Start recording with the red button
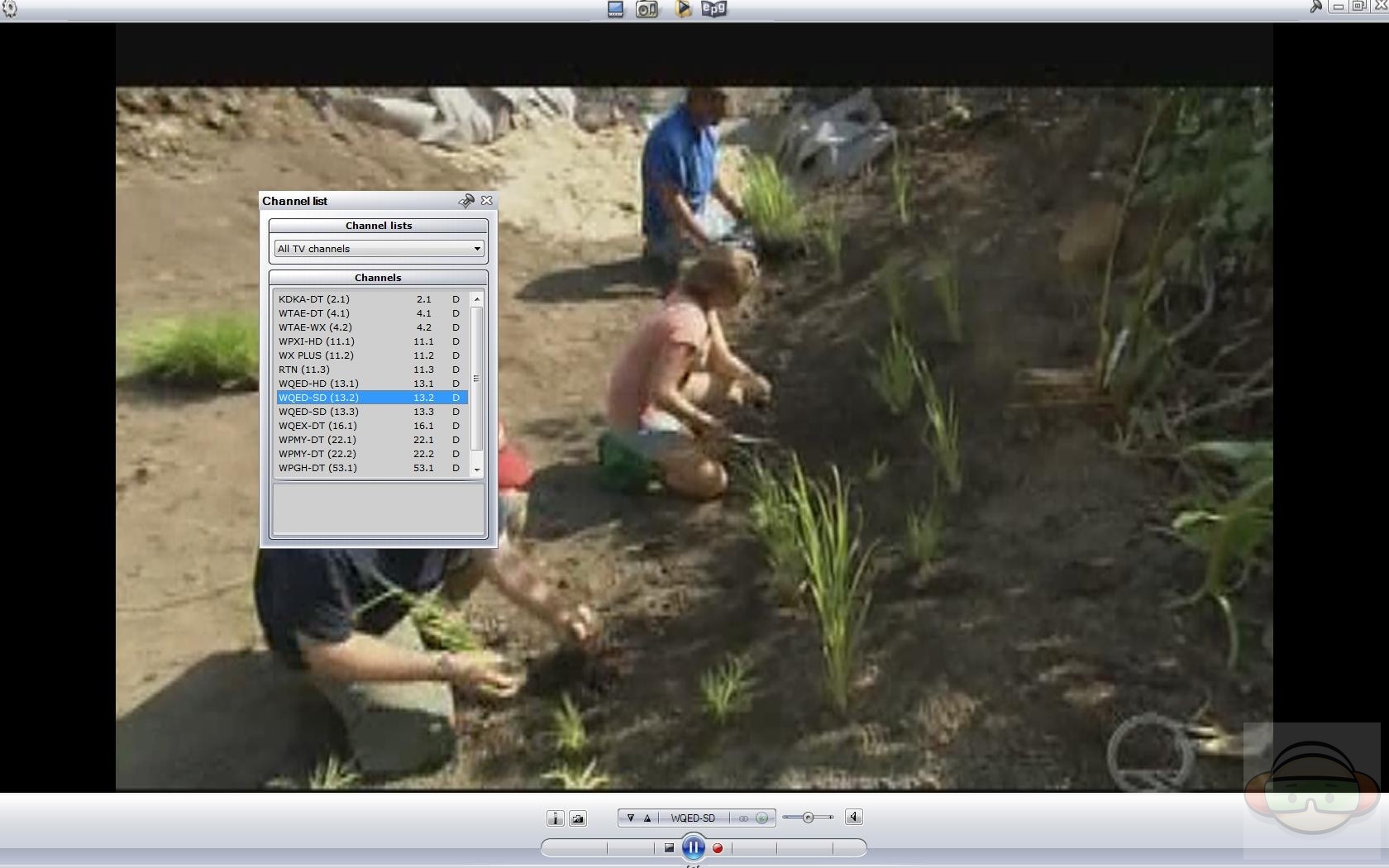 coord(718,848)
